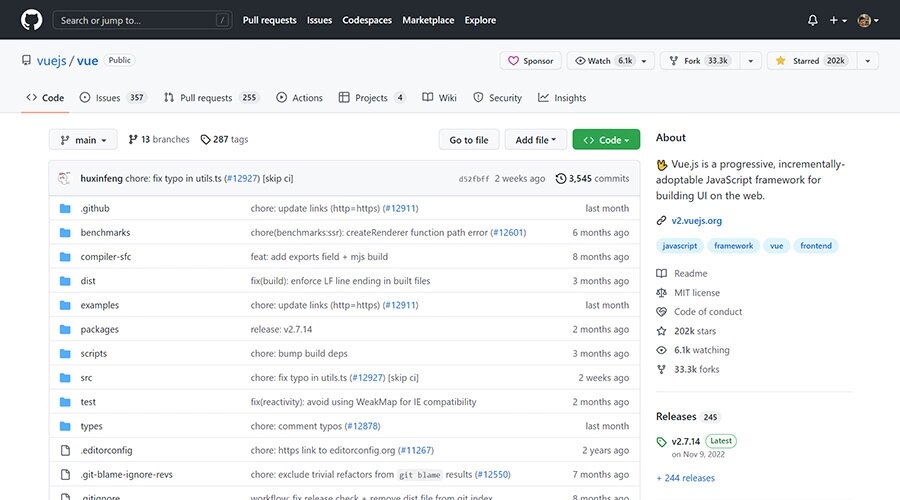
Task: Open the v2.7.14 latest release
Action: point(685,441)
